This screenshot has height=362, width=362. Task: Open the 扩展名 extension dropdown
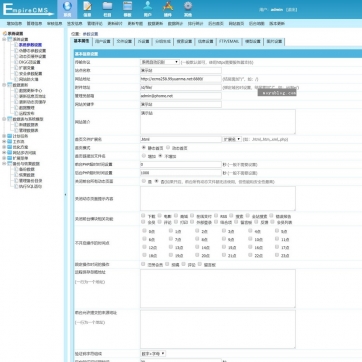pos(232,139)
